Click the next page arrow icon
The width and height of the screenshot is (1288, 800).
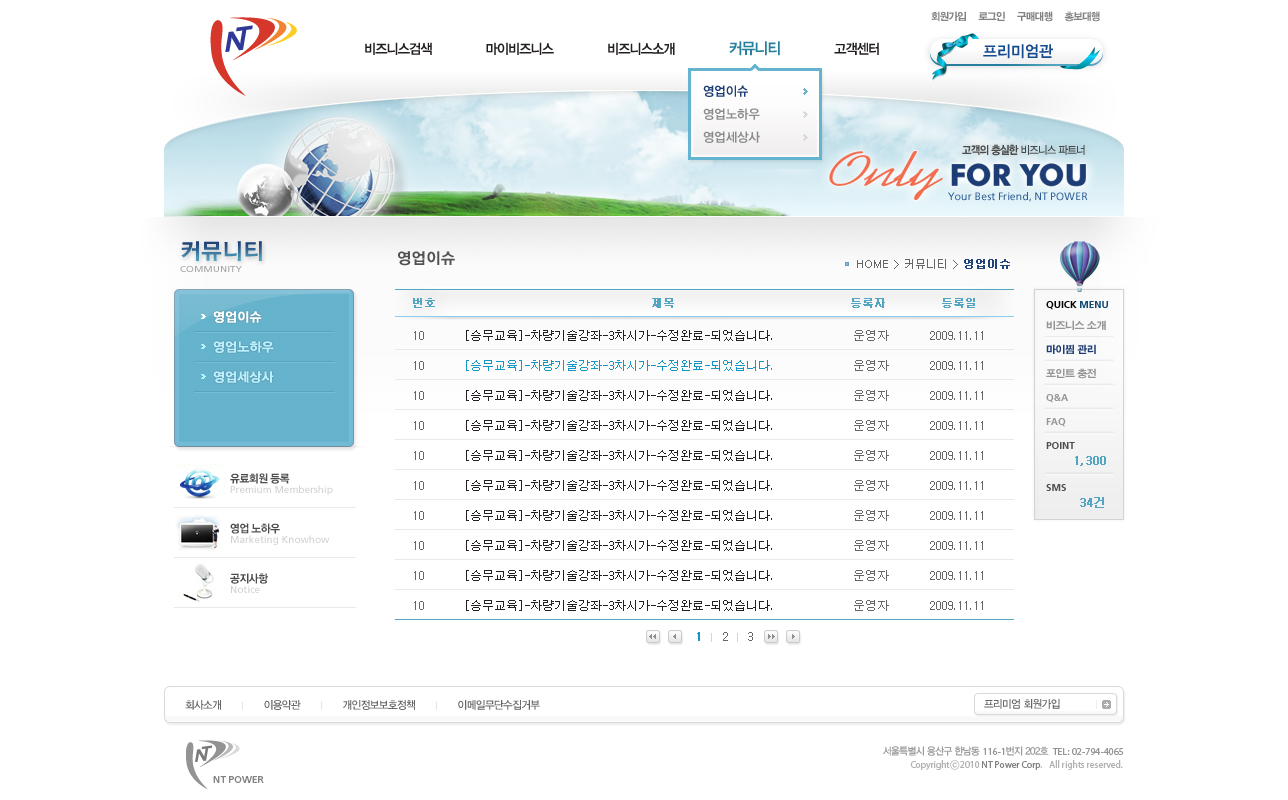793,637
